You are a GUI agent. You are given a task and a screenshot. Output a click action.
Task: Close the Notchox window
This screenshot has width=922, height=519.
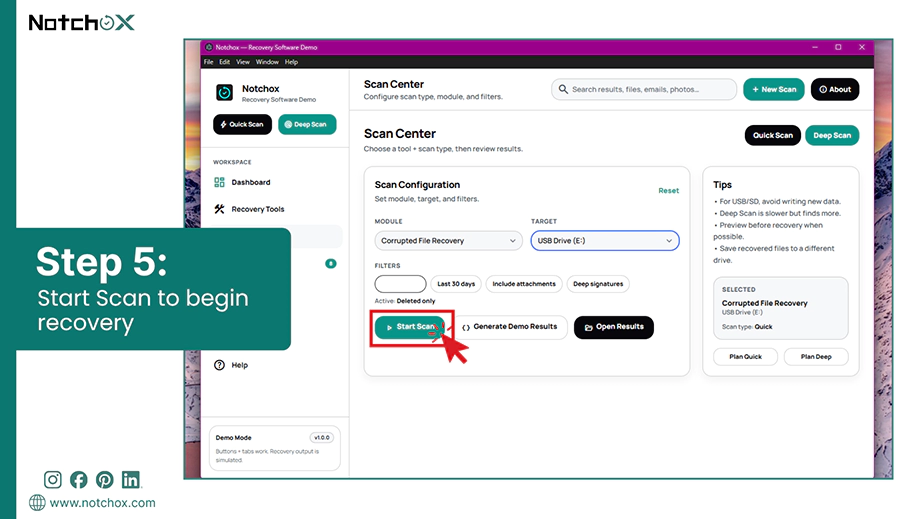tap(862, 47)
